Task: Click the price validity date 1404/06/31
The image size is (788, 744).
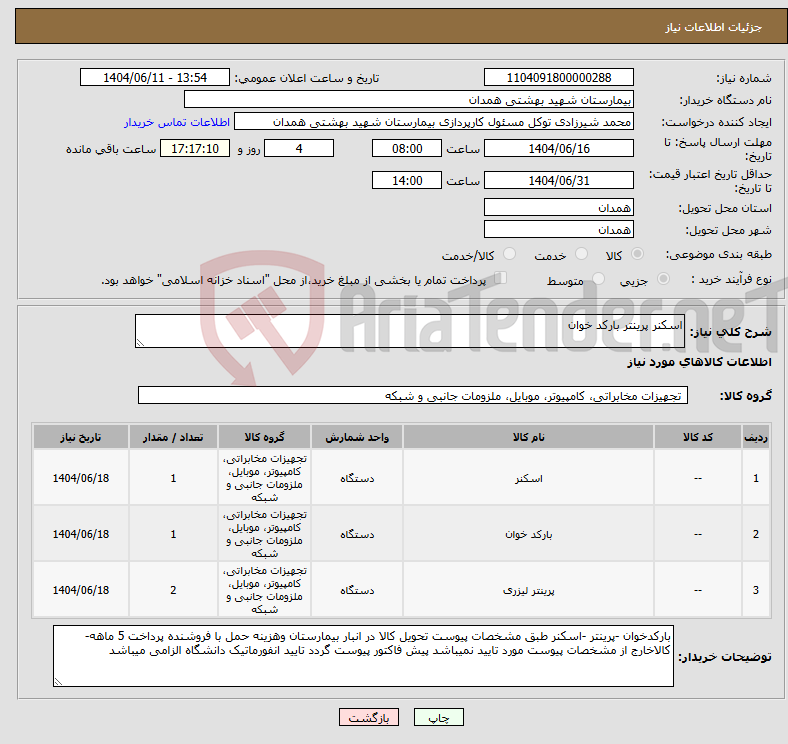Action: [x=558, y=180]
